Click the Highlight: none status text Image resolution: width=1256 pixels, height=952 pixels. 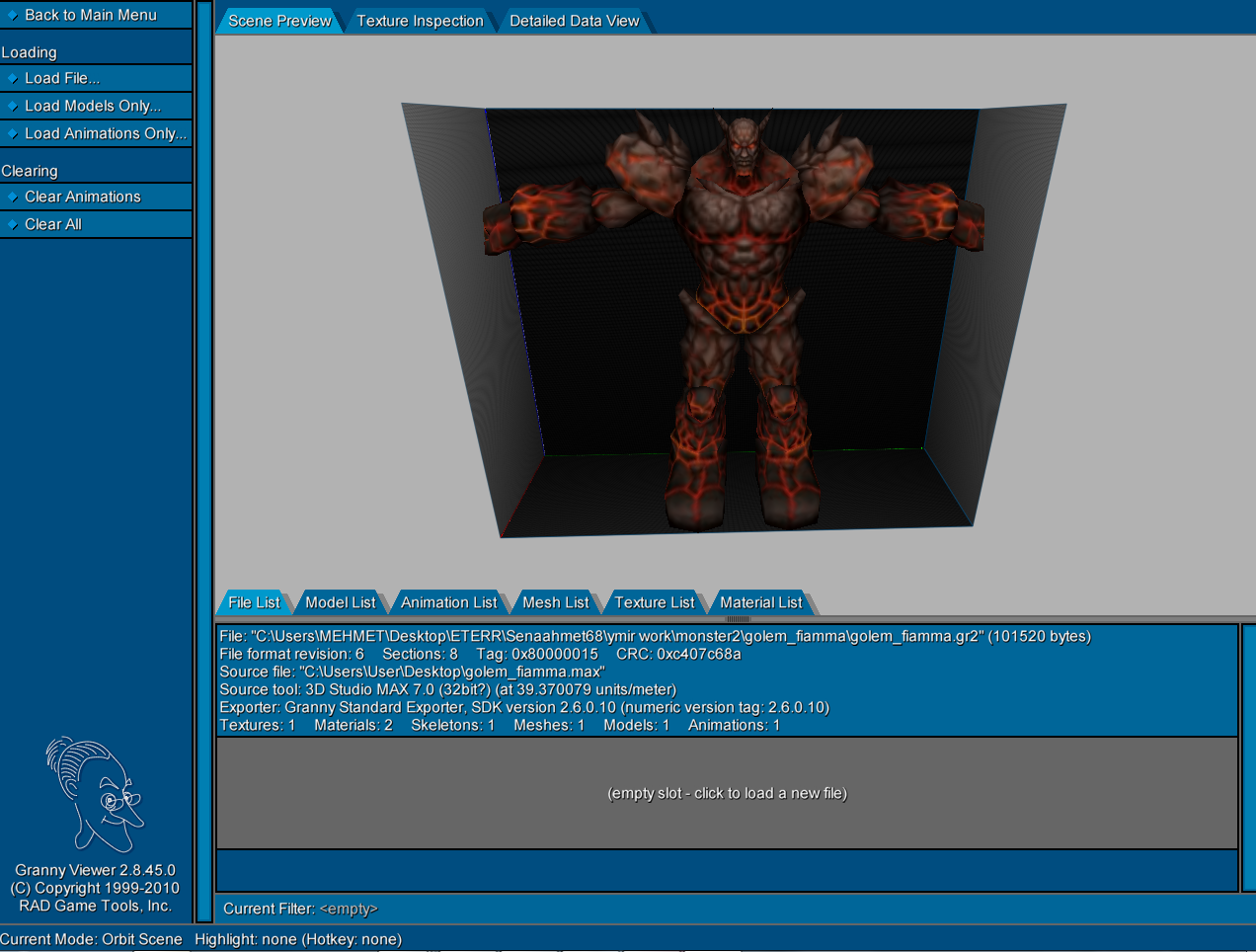coord(298,939)
